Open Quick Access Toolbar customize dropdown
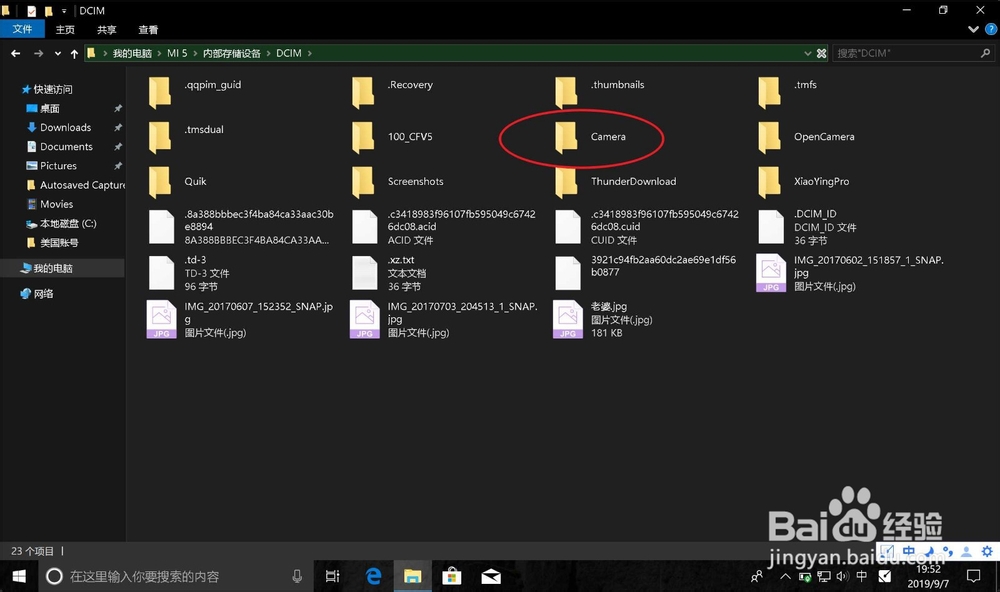Viewport: 1000px width, 592px height. 64,11
